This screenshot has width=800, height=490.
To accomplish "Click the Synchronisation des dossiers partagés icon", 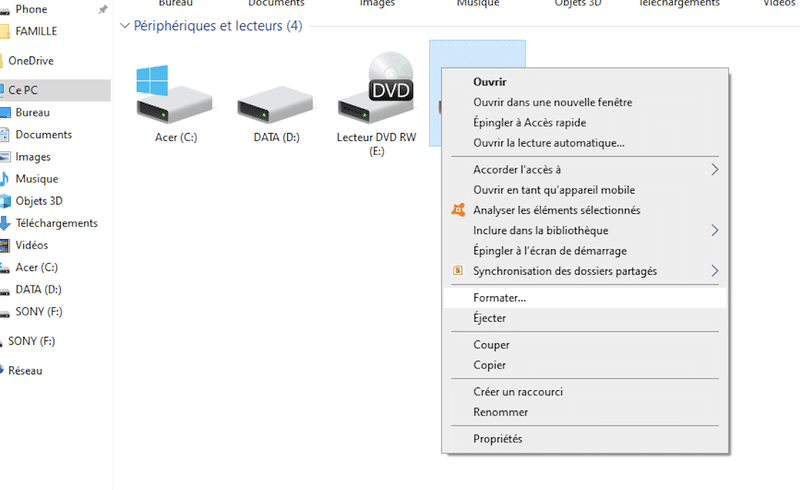I will (458, 271).
